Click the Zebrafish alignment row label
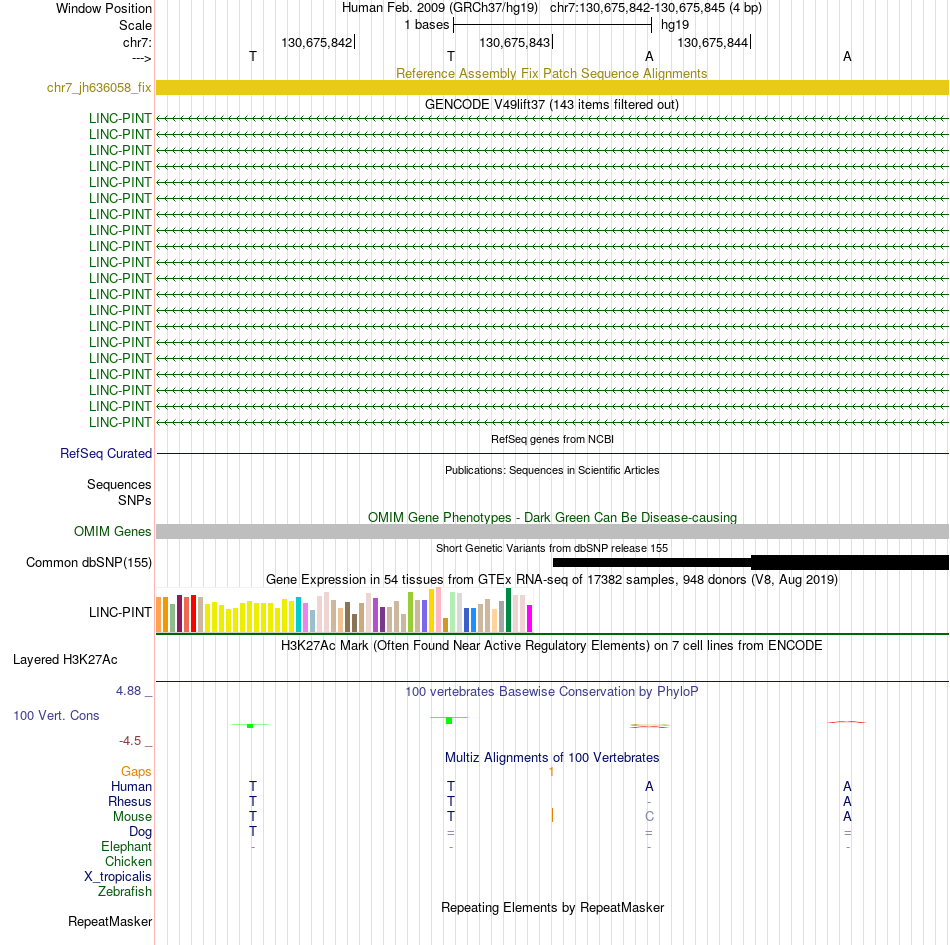 [125, 892]
